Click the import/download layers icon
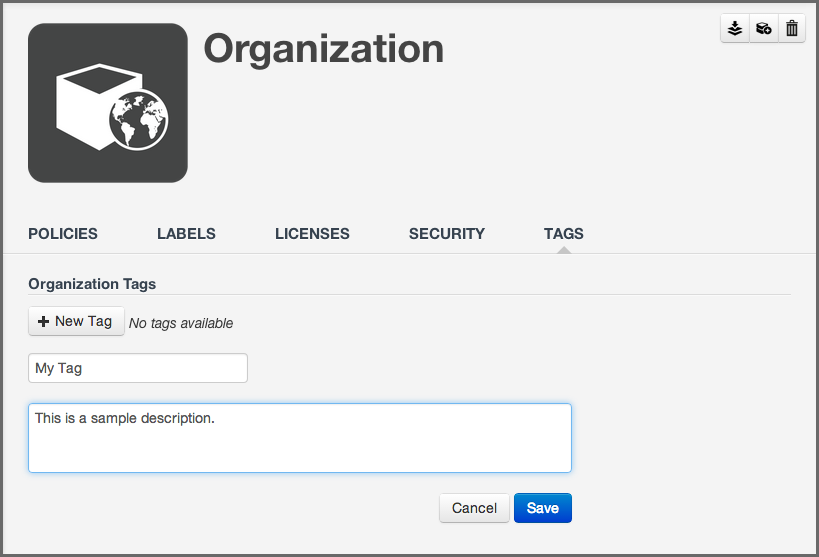 click(735, 28)
